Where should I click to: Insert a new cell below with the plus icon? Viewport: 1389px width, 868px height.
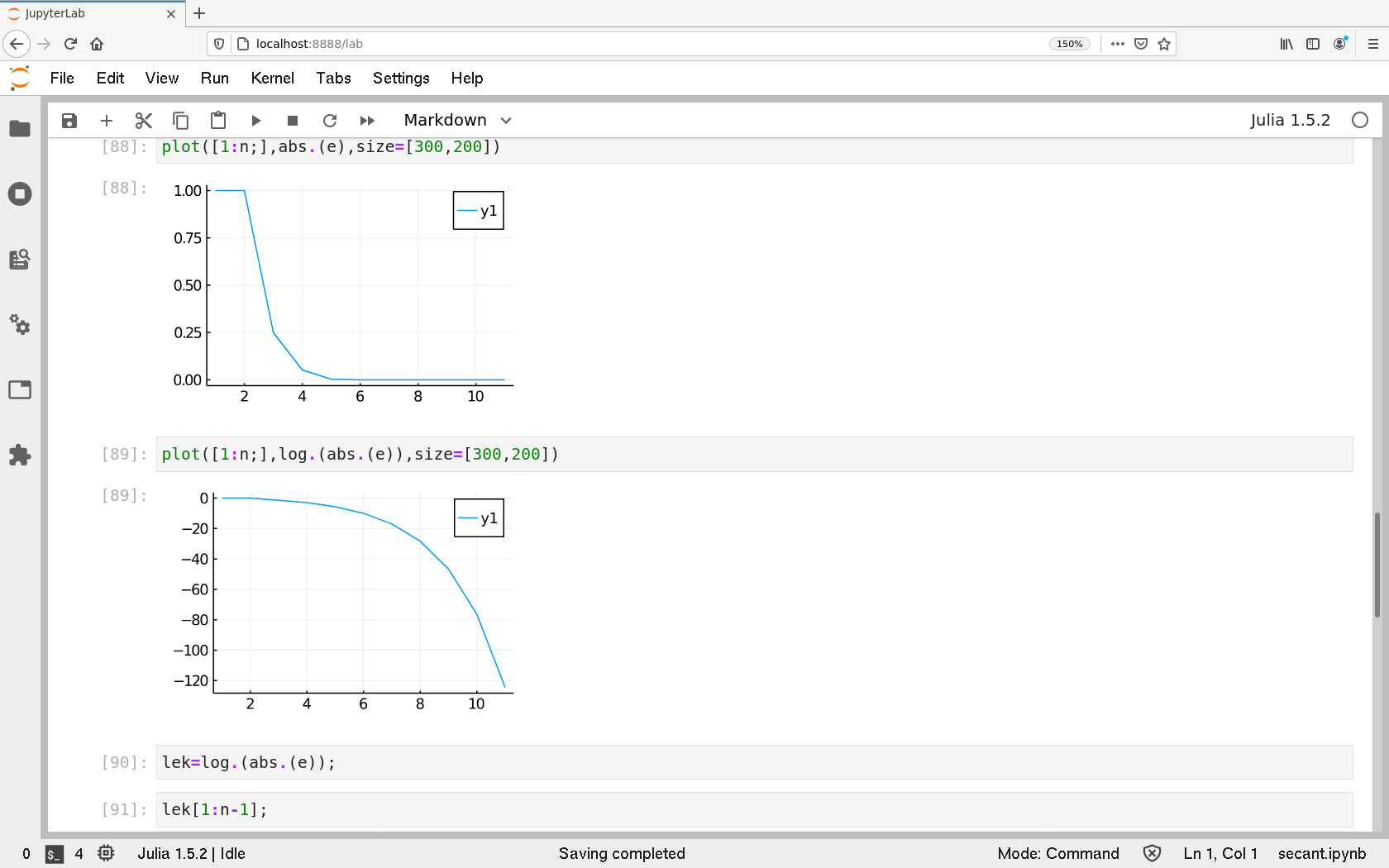pyautogui.click(x=107, y=121)
